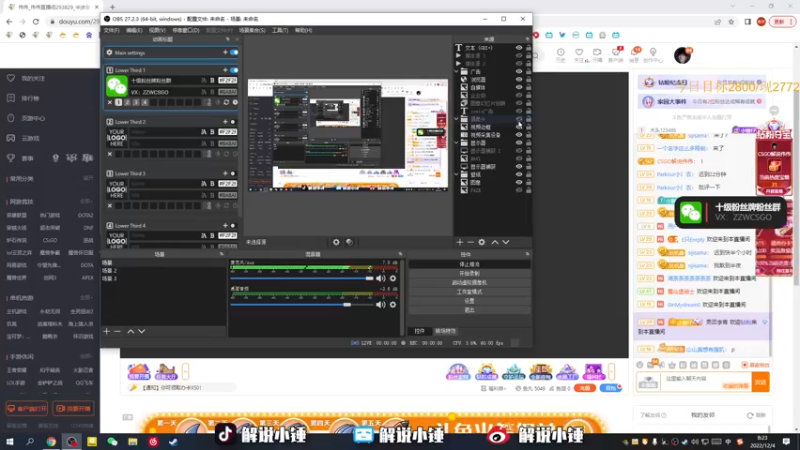
Task: Switch to 转场特效 tab
Action: (x=445, y=331)
